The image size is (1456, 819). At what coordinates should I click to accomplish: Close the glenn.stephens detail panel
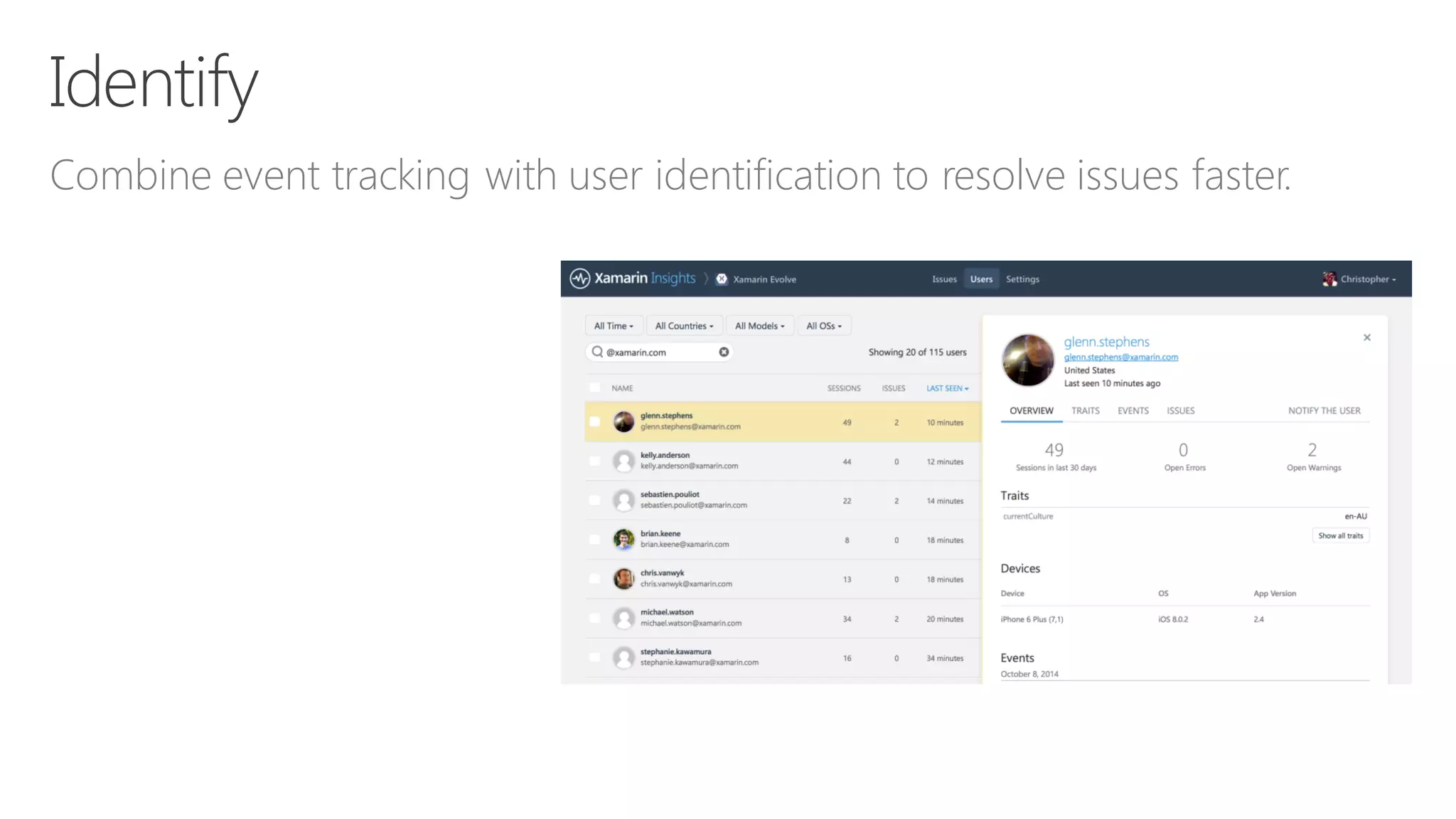pos(1366,338)
